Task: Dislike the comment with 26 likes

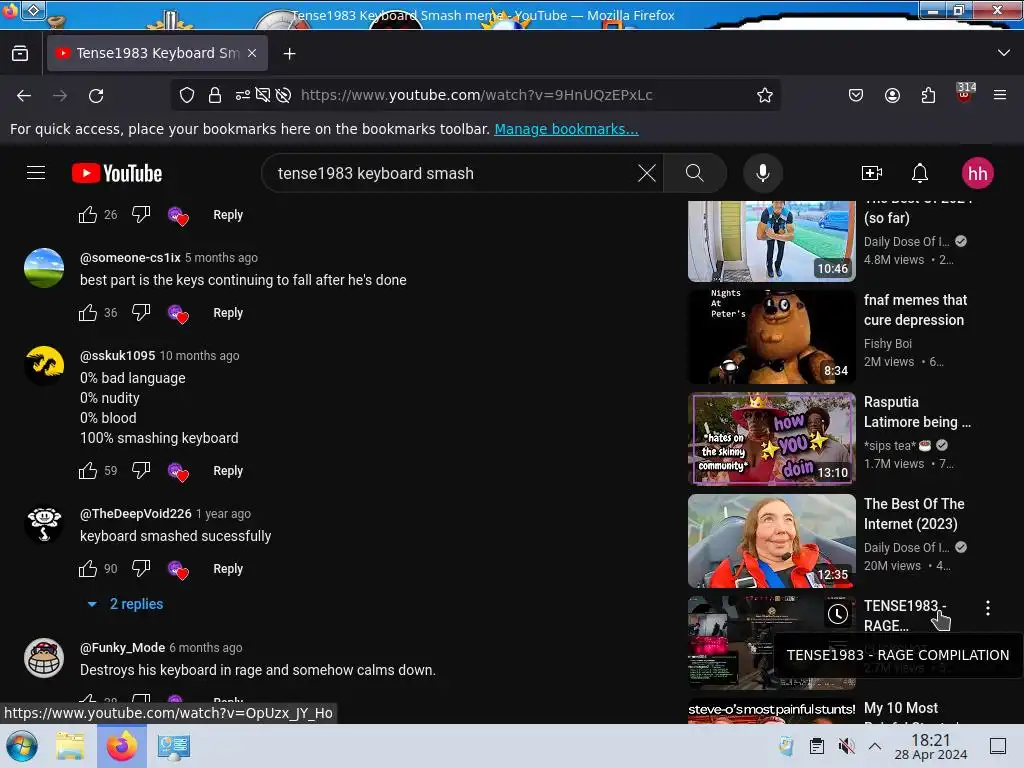Action: coord(141,215)
